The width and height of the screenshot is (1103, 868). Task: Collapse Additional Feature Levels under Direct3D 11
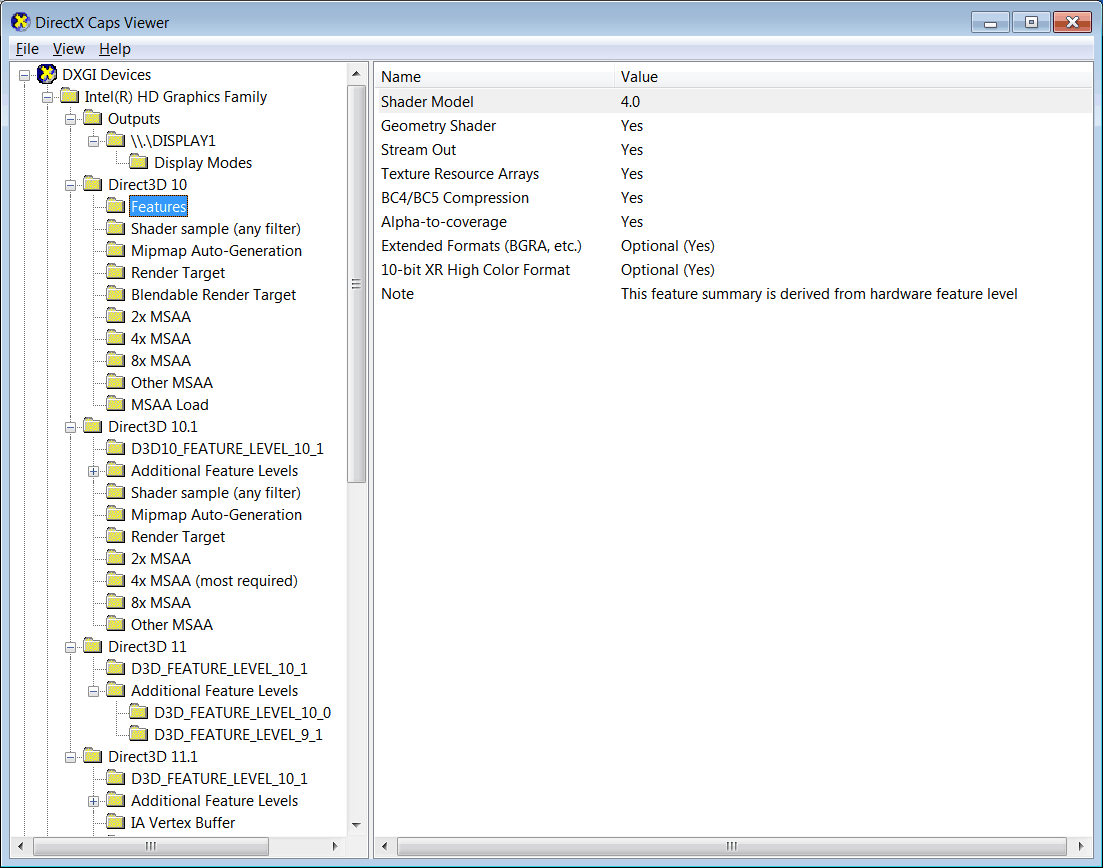[93, 691]
